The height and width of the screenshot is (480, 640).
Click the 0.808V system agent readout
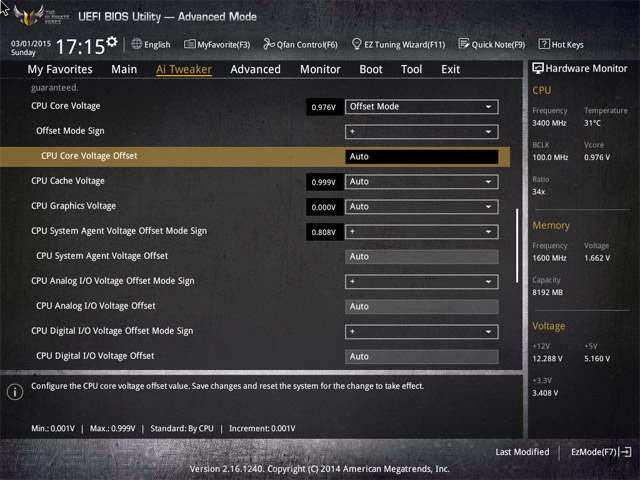[x=324, y=232]
